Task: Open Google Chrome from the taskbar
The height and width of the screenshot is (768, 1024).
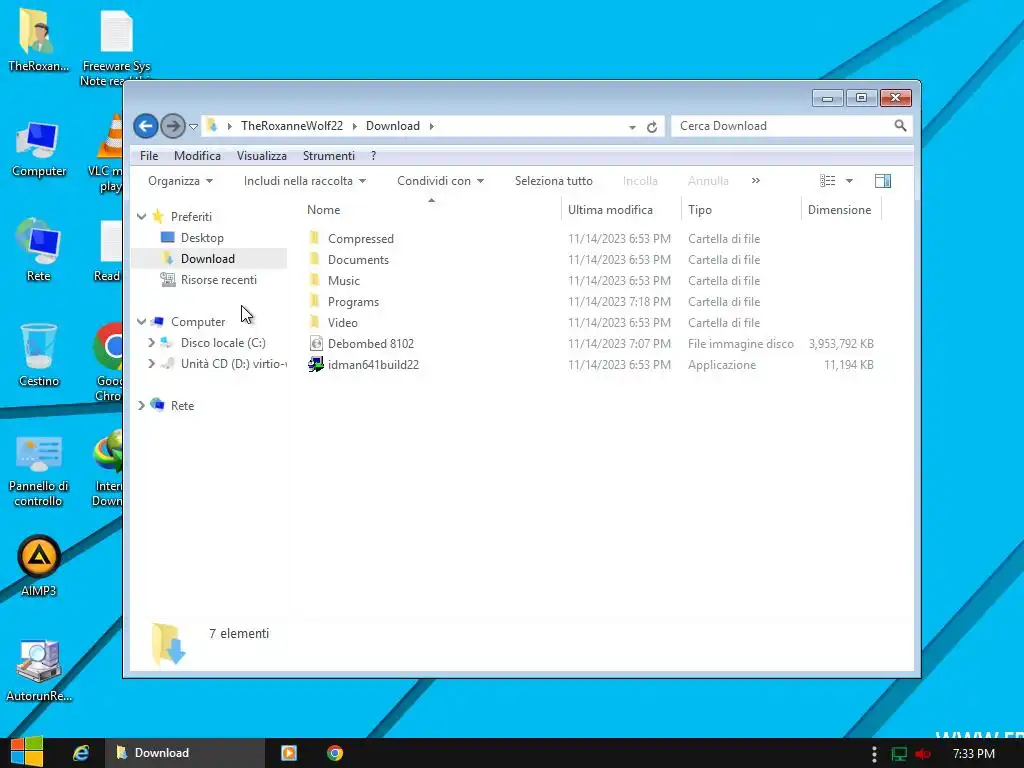Action: click(x=334, y=753)
